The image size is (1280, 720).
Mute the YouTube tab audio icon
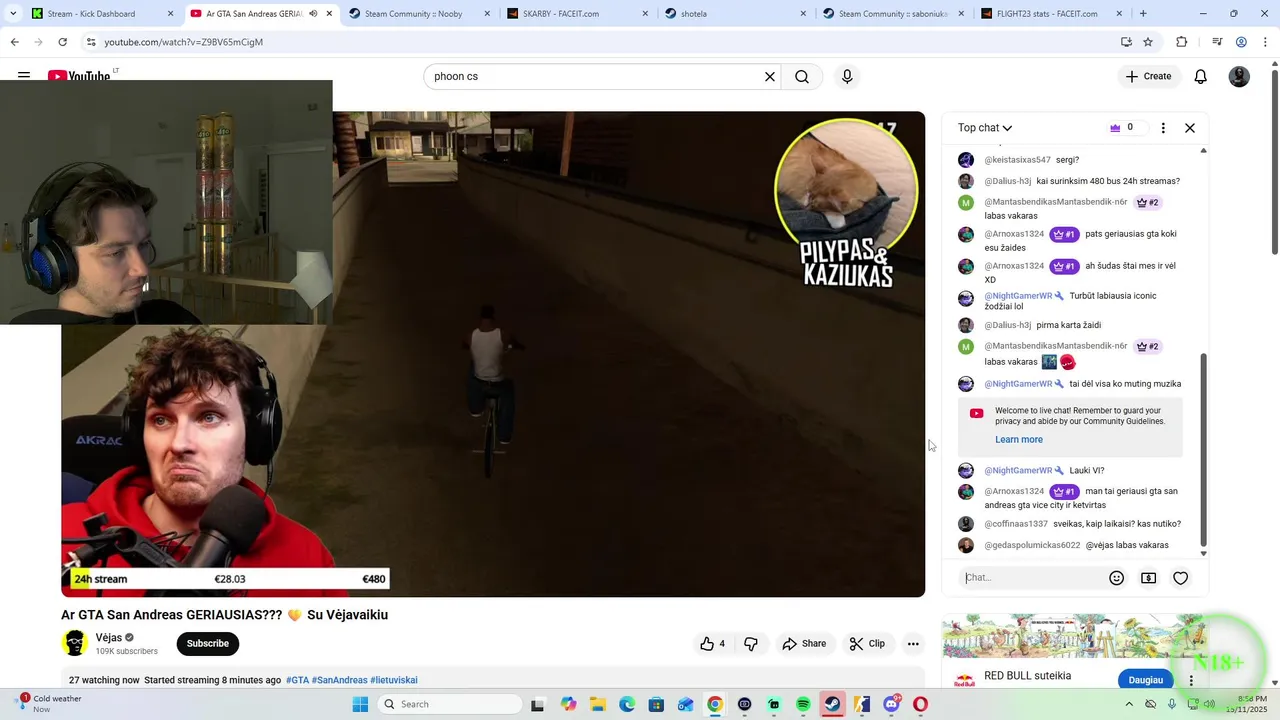click(x=313, y=14)
